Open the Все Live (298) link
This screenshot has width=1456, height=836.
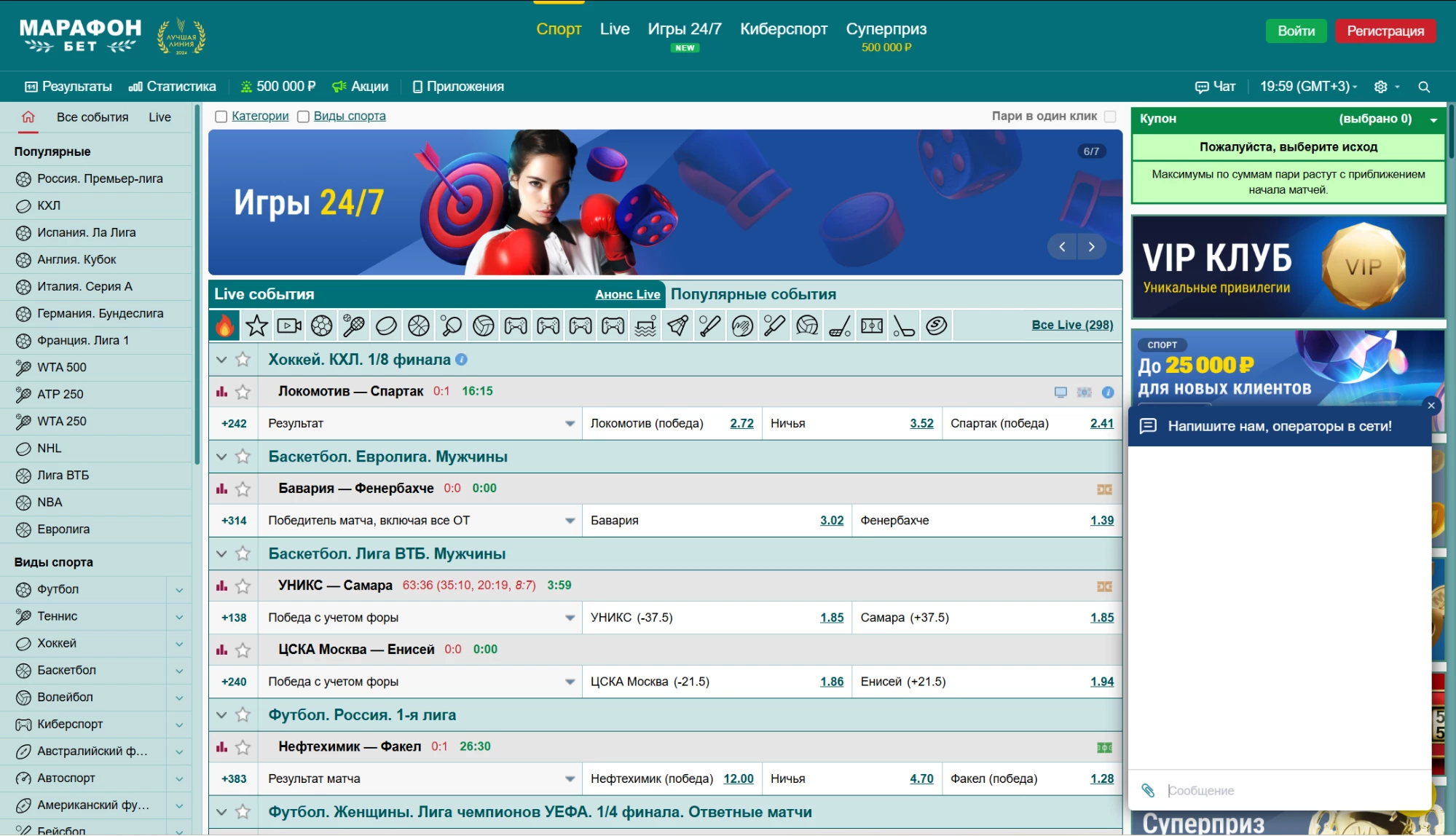click(1072, 325)
